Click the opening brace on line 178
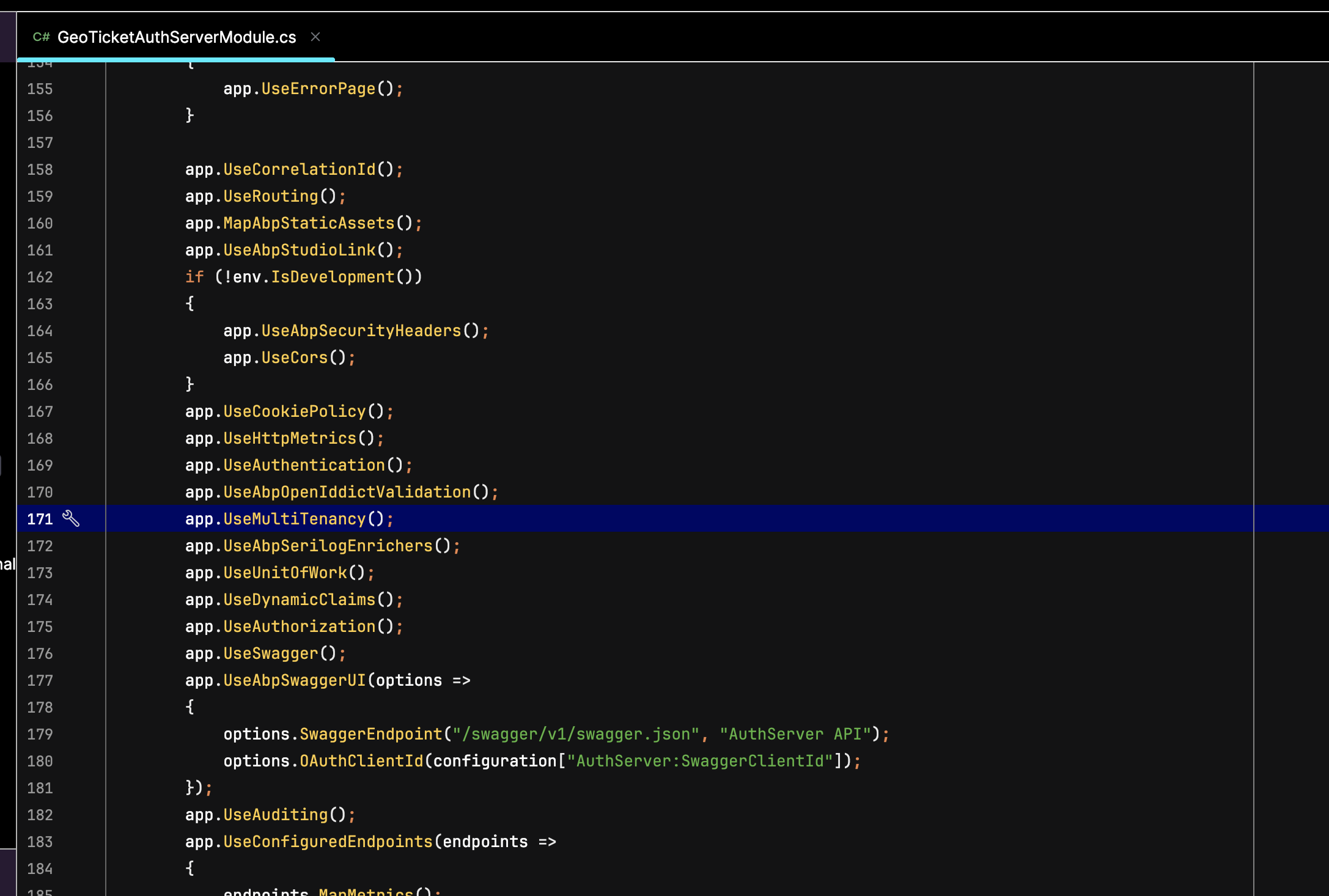Viewport: 1329px width, 896px height. [190, 707]
